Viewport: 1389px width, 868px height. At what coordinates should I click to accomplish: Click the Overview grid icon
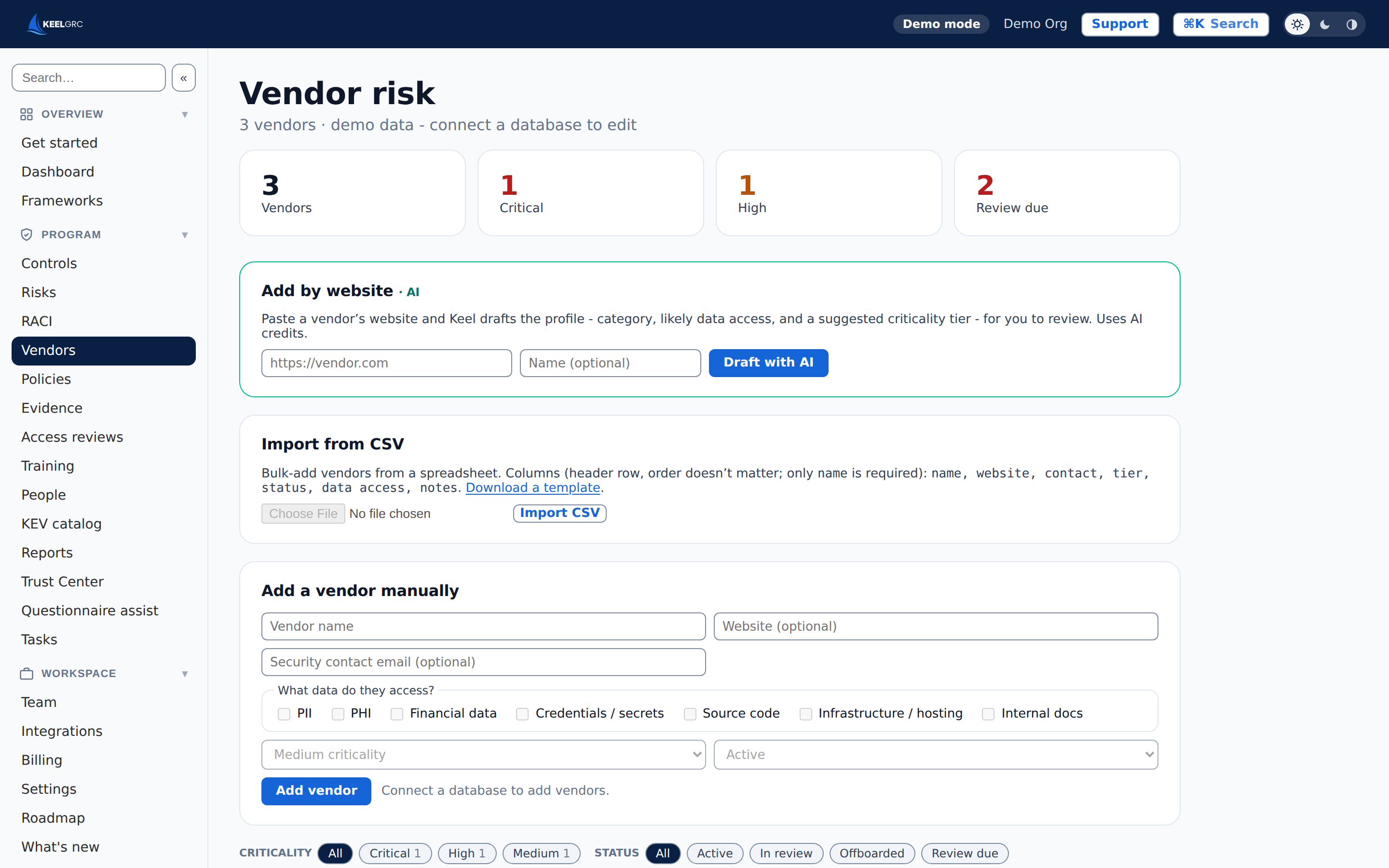[x=27, y=114]
